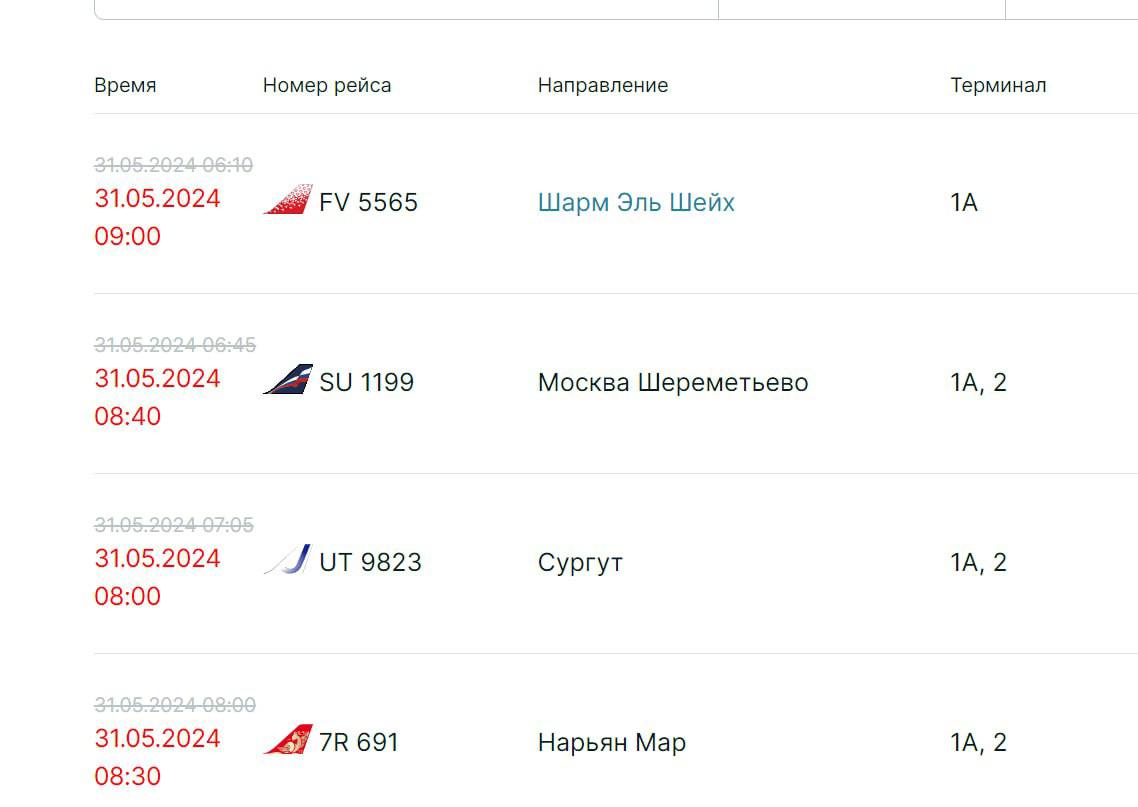Viewport: 1138px width, 807px height.
Task: Select flight number SU 1199
Action: [x=366, y=383]
